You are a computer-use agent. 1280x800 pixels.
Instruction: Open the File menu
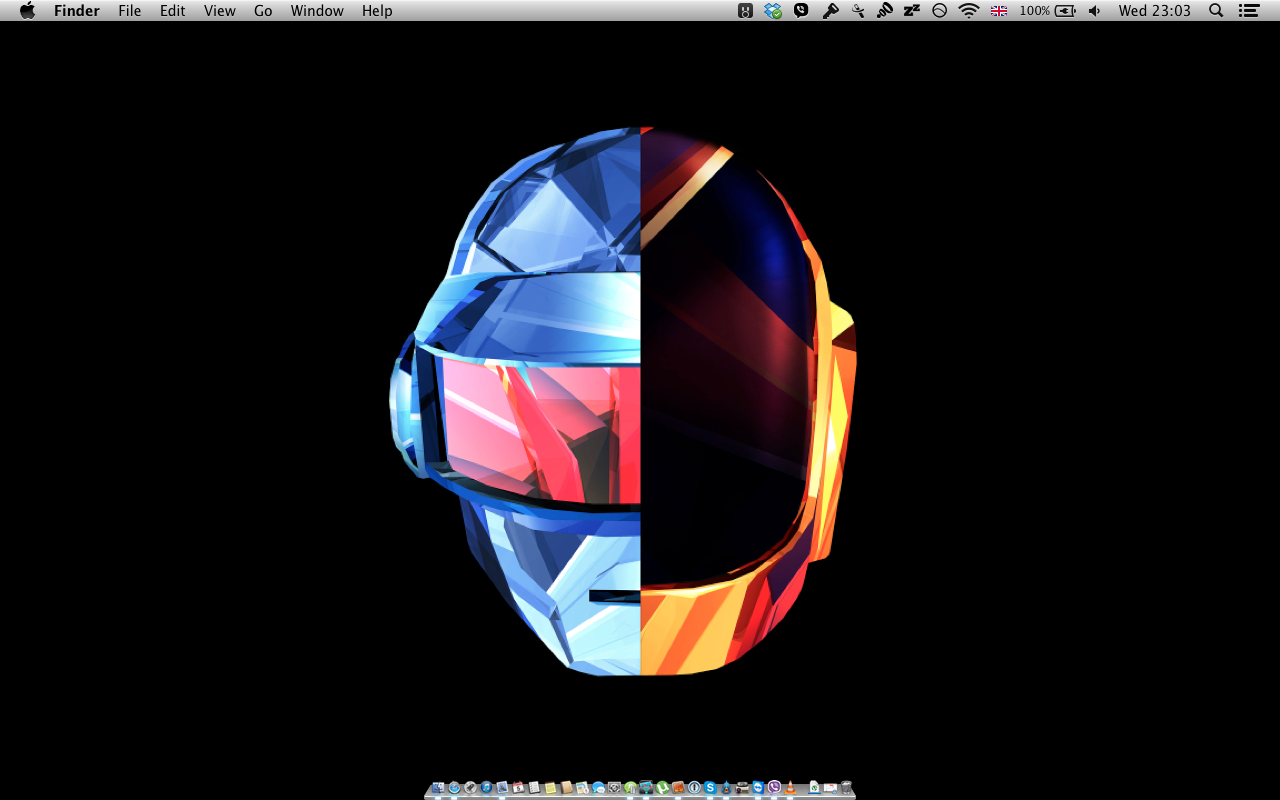pyautogui.click(x=130, y=11)
